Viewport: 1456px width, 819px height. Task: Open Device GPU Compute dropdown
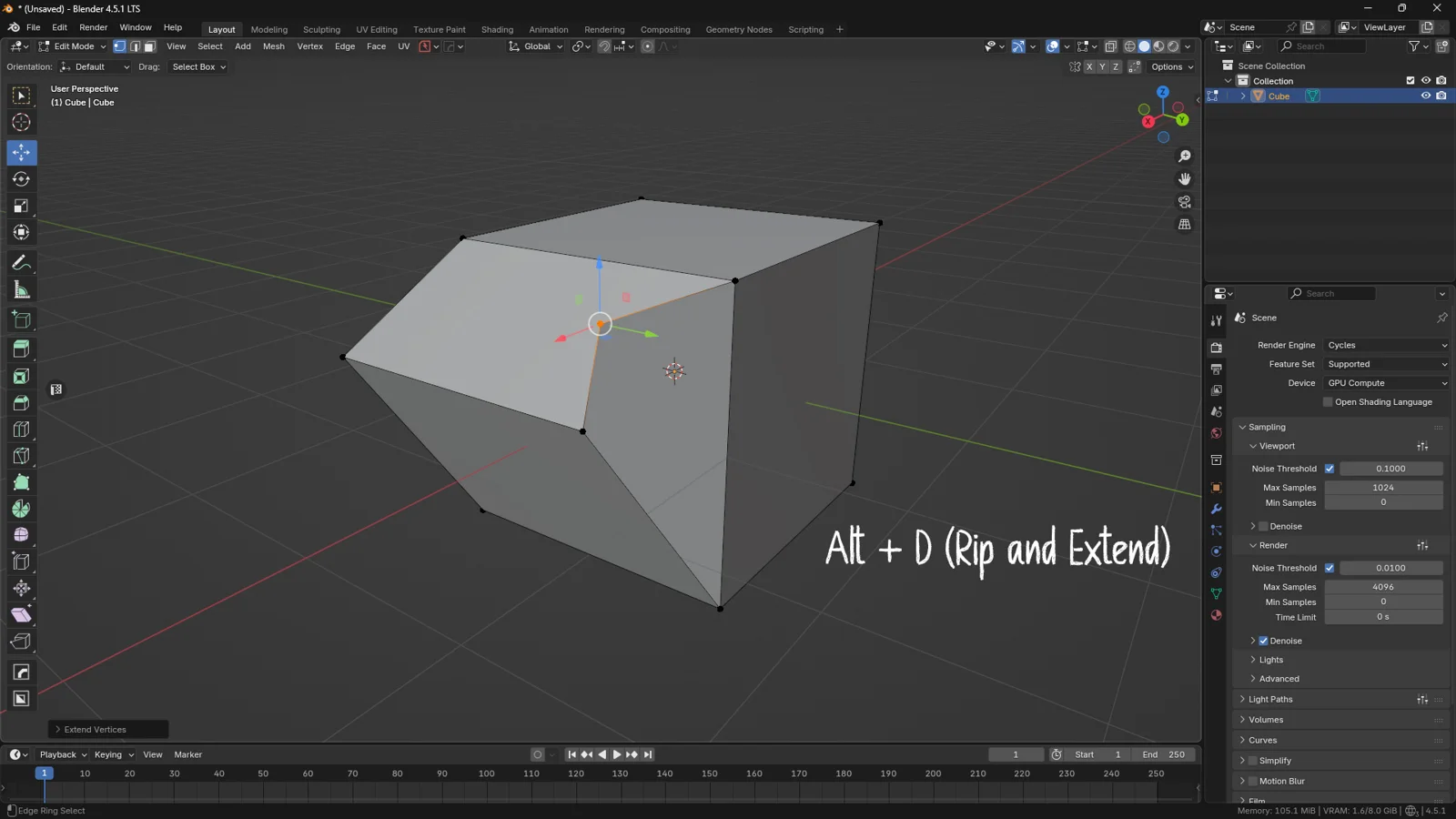pos(1387,383)
